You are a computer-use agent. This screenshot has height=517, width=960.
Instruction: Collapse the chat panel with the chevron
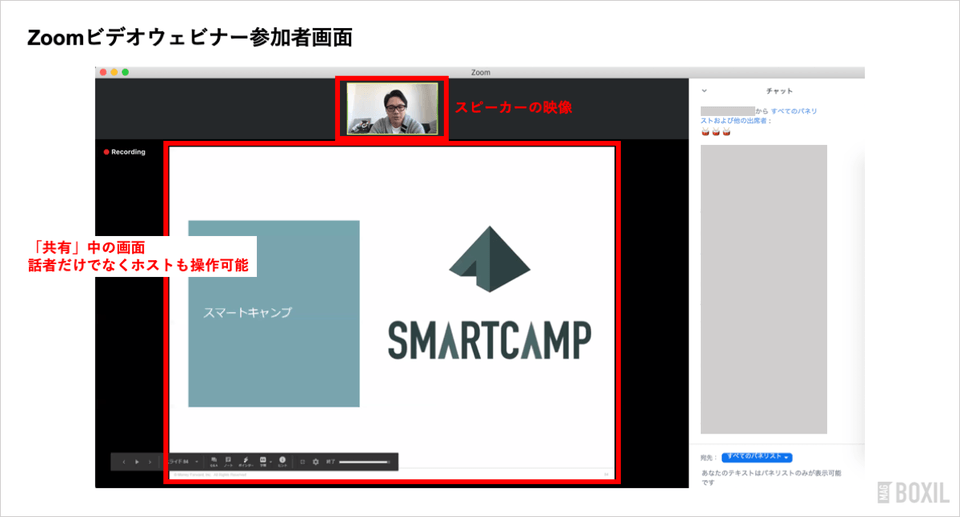point(704,91)
